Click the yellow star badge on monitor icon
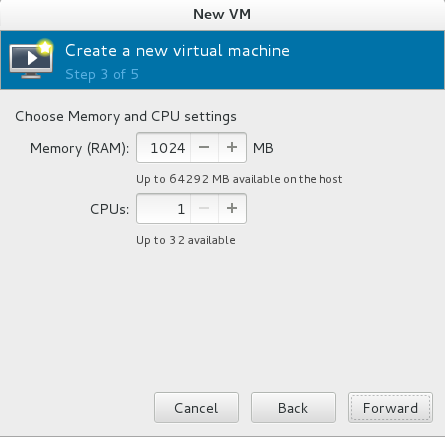Screen dimensions: 445x437 (45, 47)
